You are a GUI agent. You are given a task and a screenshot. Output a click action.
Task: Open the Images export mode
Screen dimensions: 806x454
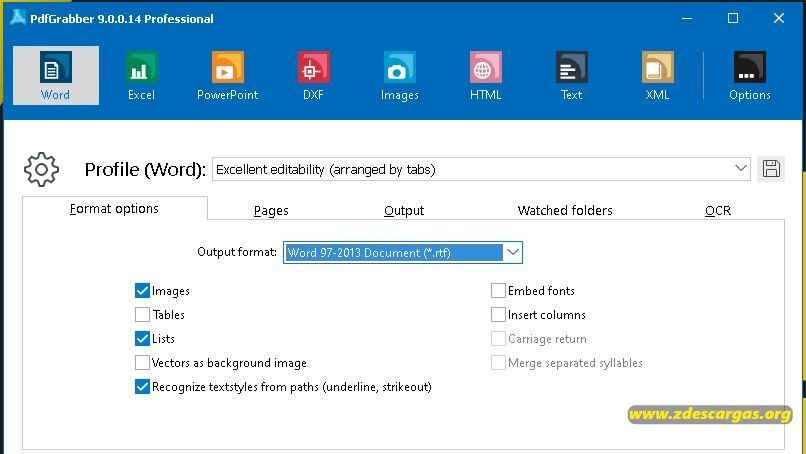click(x=399, y=75)
